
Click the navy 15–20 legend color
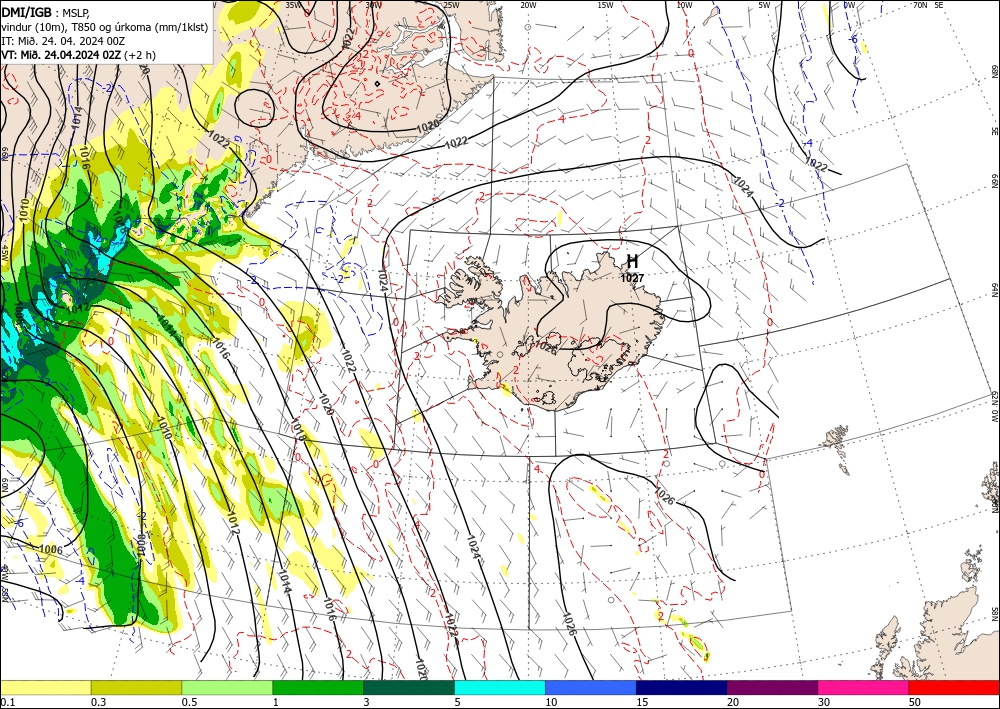pyautogui.click(x=682, y=687)
